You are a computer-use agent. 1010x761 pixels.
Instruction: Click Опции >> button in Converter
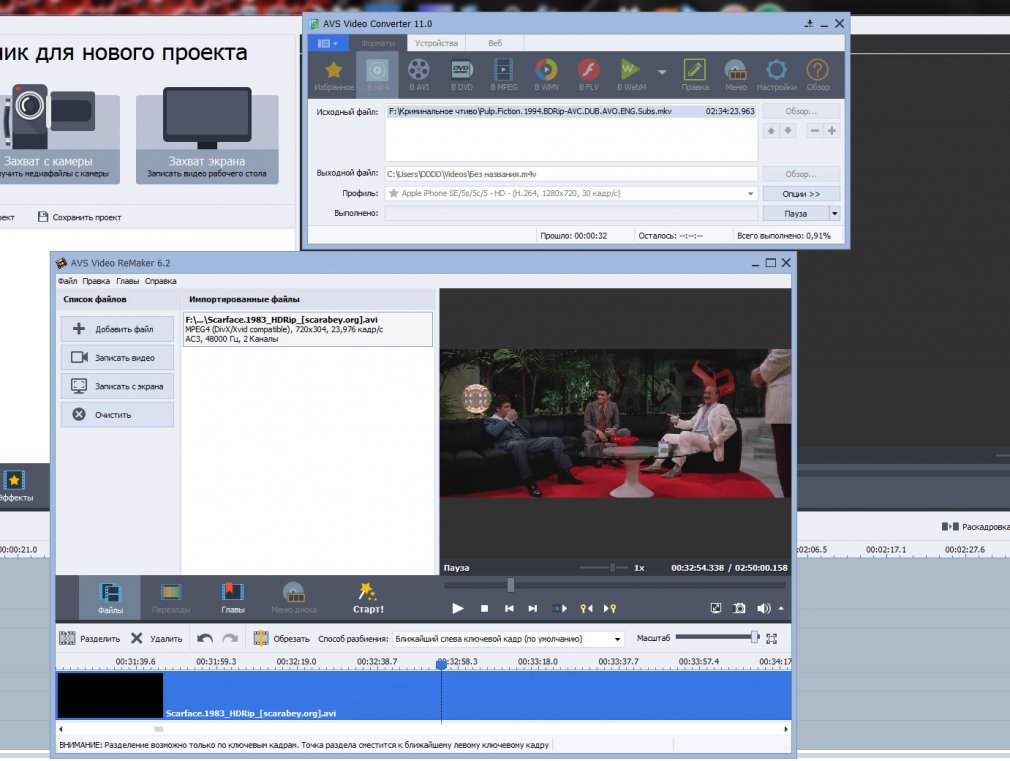[x=801, y=193]
